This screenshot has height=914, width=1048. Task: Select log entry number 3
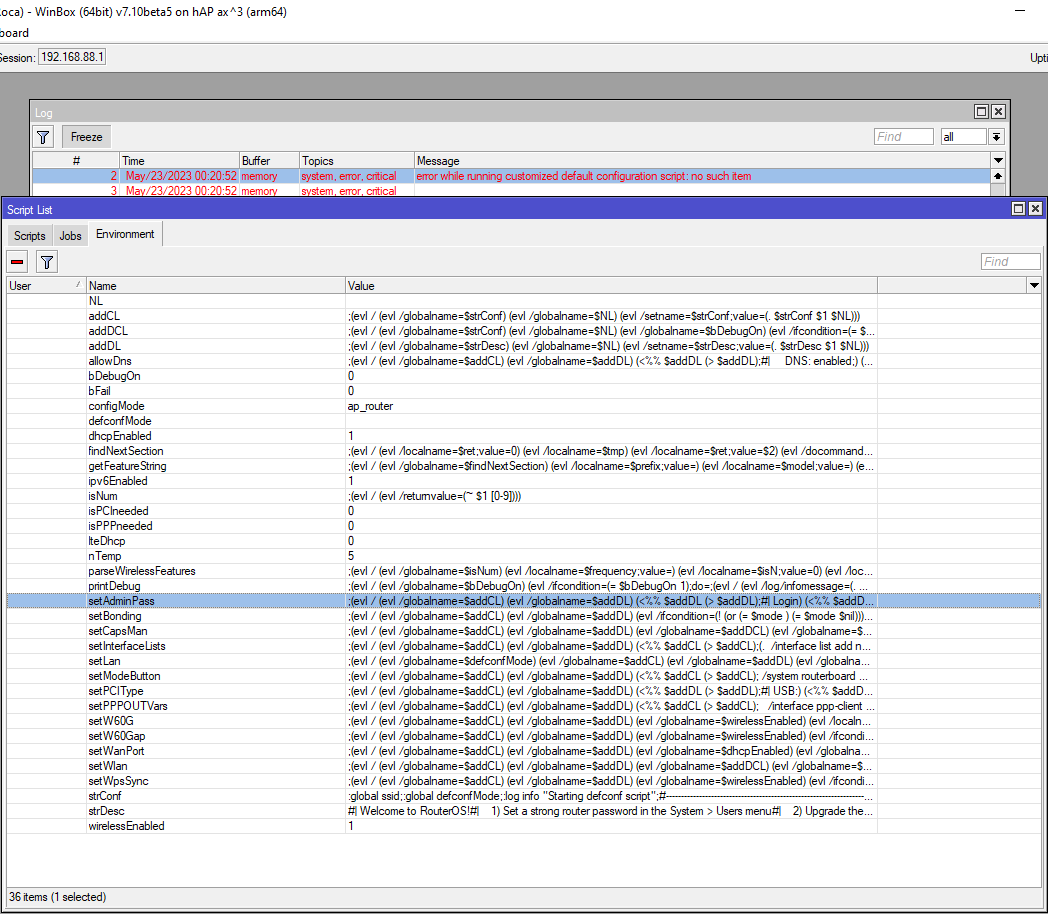511,190
